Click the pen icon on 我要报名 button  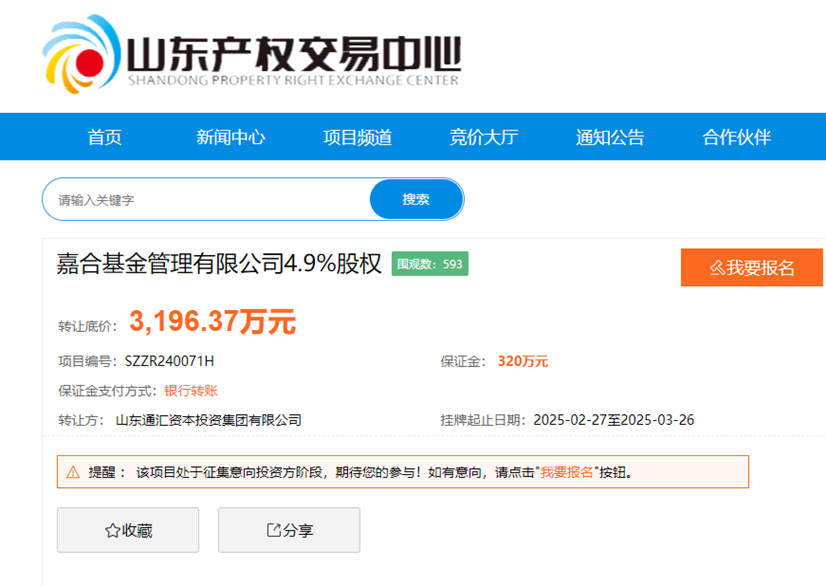717,267
